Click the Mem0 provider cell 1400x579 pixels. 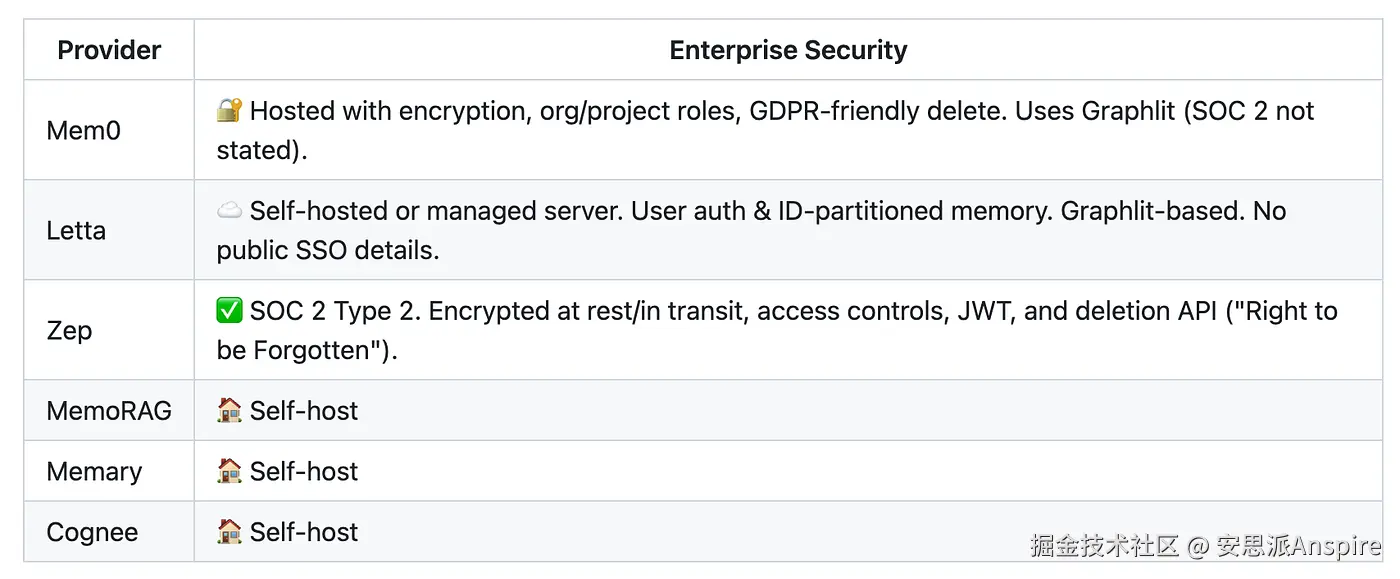[x=84, y=130]
